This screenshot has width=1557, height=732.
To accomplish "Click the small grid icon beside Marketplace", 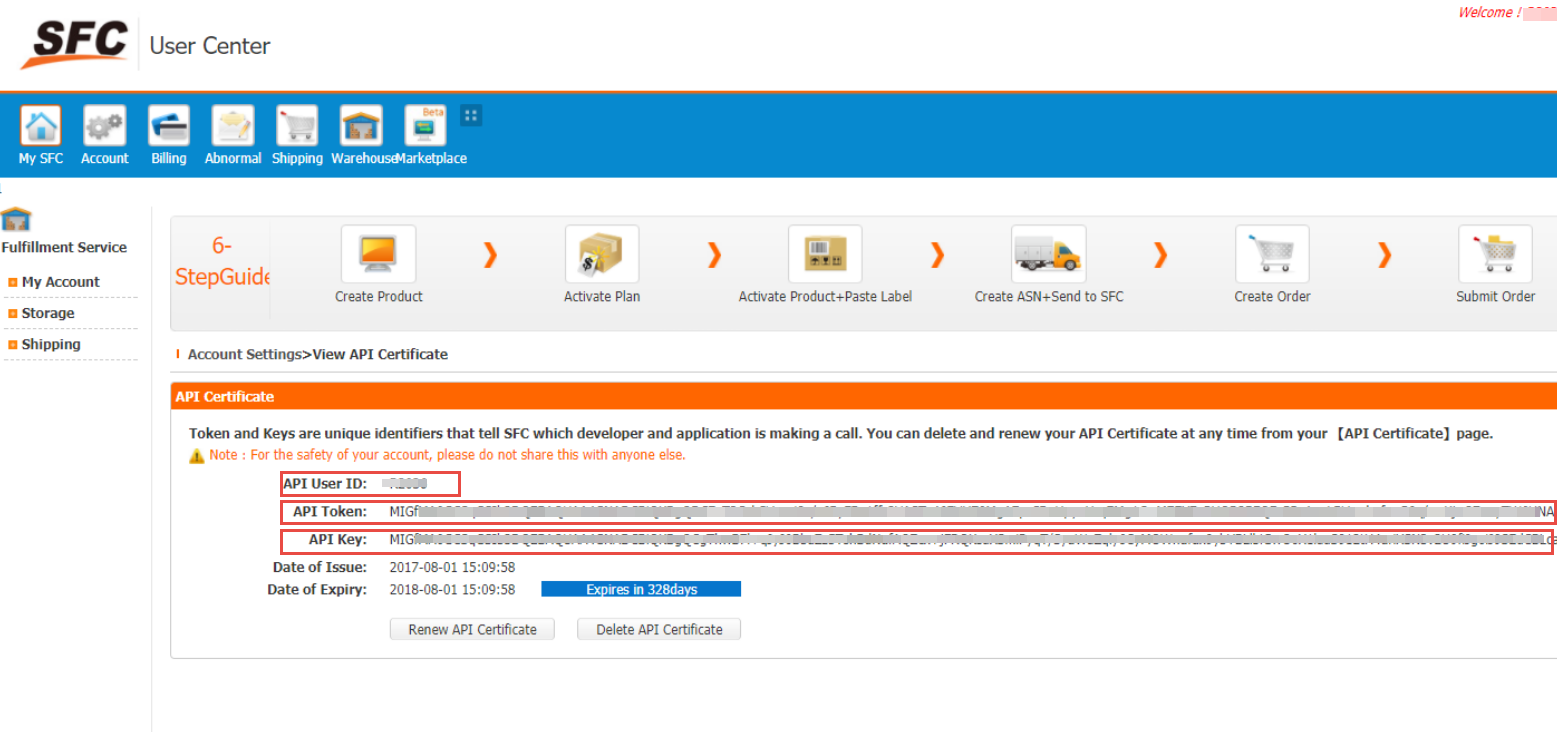I will coord(471,115).
